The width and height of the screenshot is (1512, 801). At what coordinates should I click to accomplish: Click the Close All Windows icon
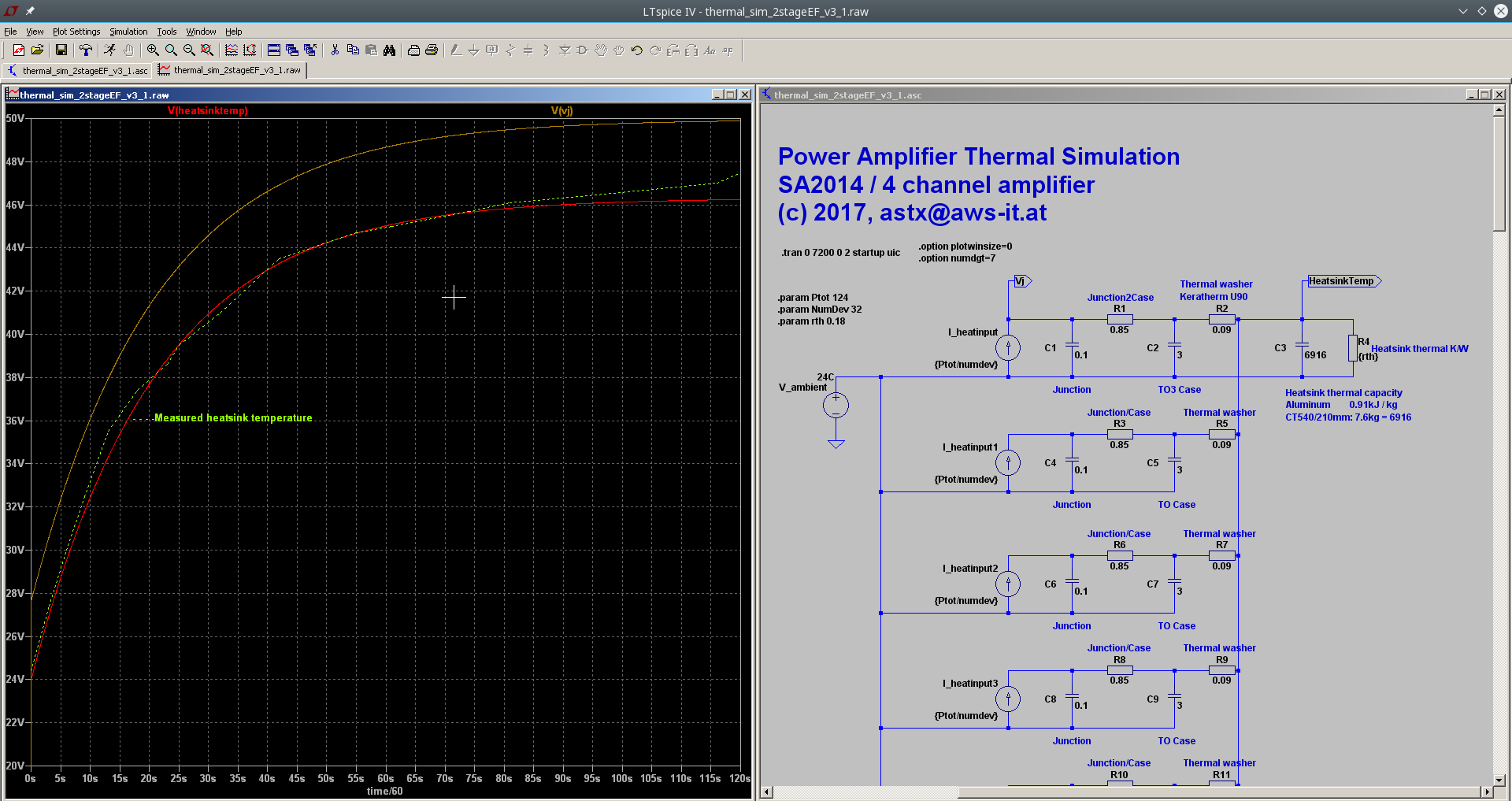click(310, 50)
